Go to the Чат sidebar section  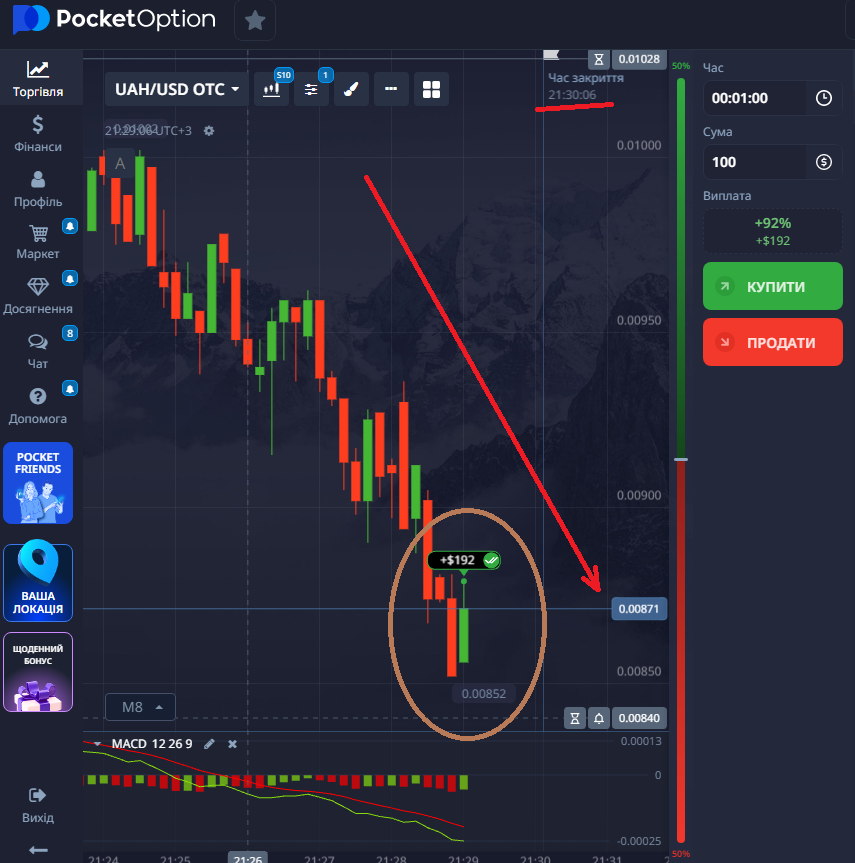tap(37, 351)
